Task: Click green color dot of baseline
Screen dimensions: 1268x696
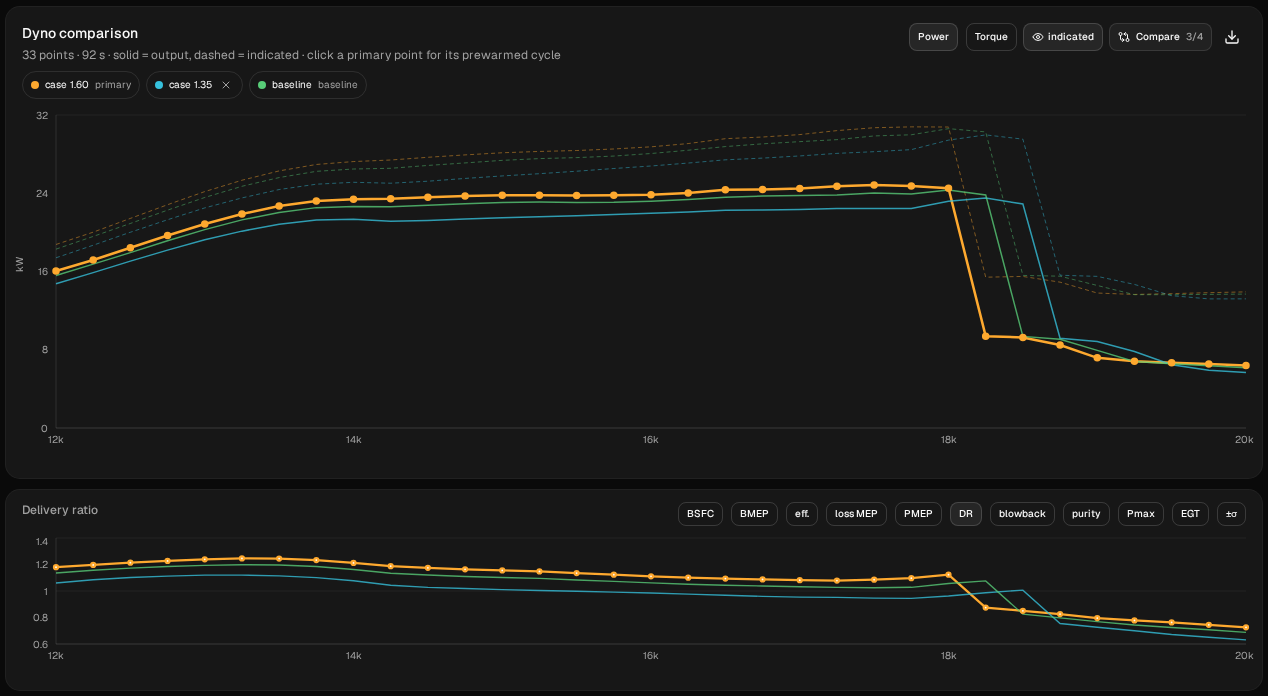Action: coord(263,85)
